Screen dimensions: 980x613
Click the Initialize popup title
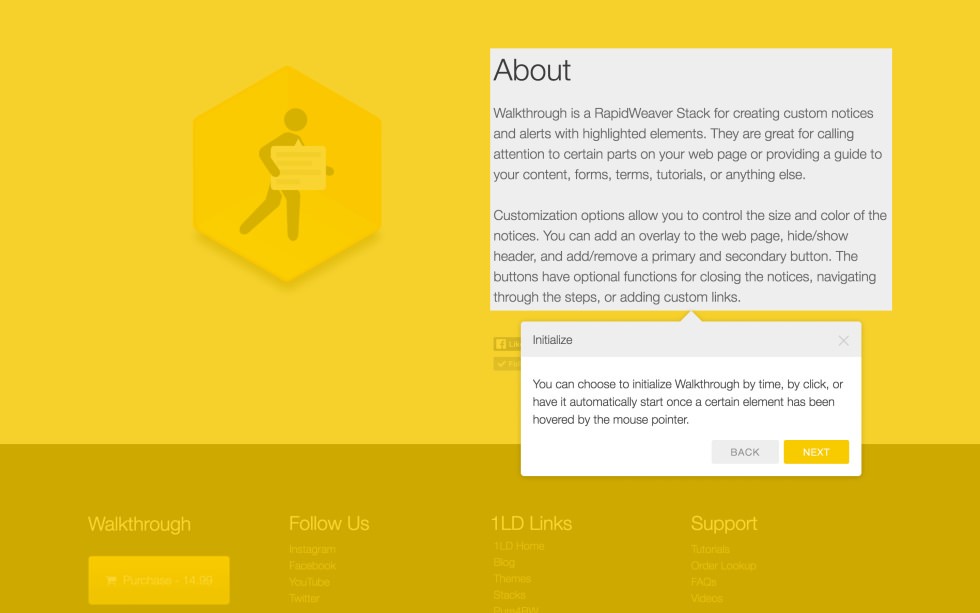[x=552, y=340]
